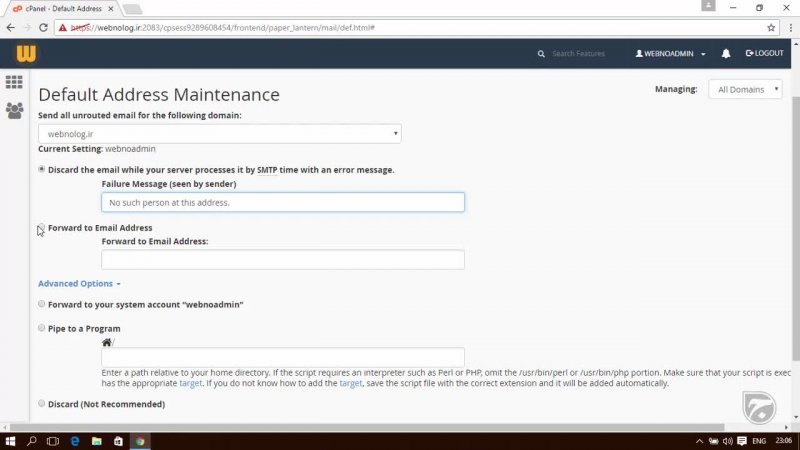Image resolution: width=800 pixels, height=450 pixels.
Task: Select Forward to Email Address option
Action: (42, 228)
